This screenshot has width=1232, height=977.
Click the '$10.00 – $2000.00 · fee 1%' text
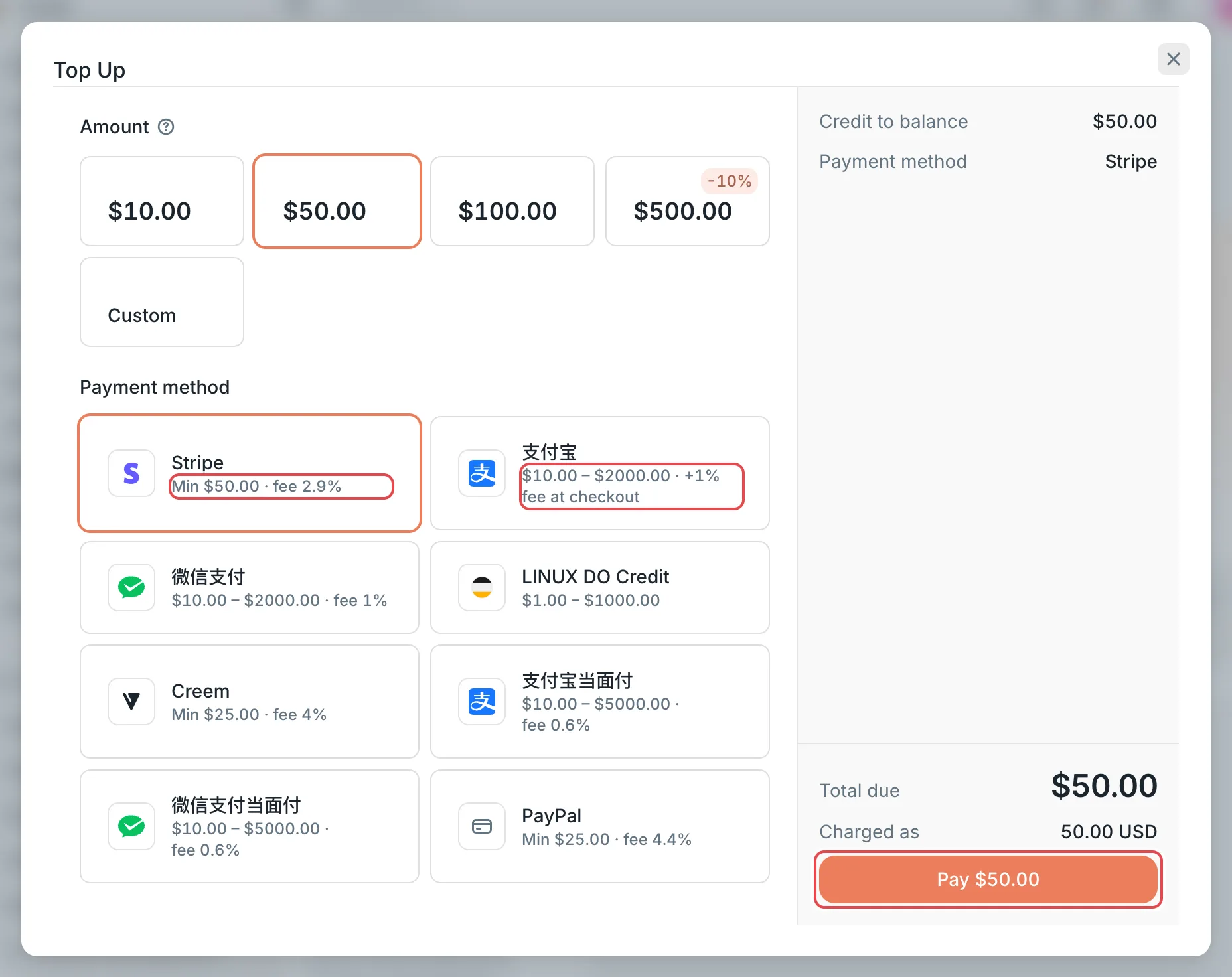[279, 601]
